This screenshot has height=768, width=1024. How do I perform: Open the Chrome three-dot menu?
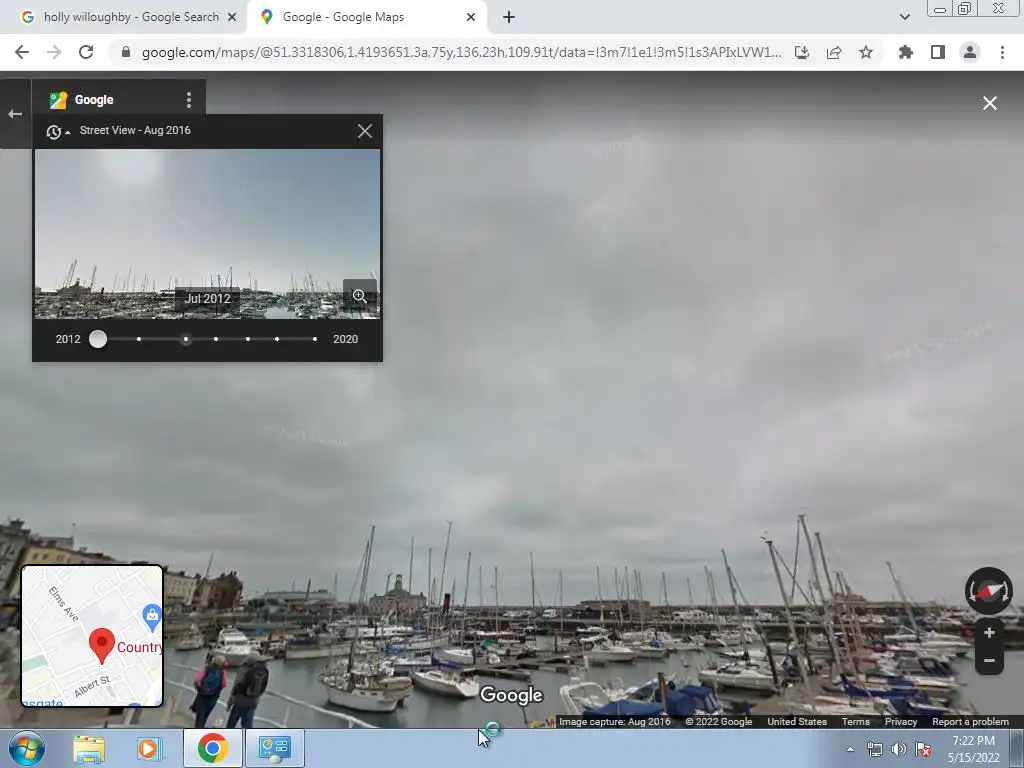tap(1002, 52)
